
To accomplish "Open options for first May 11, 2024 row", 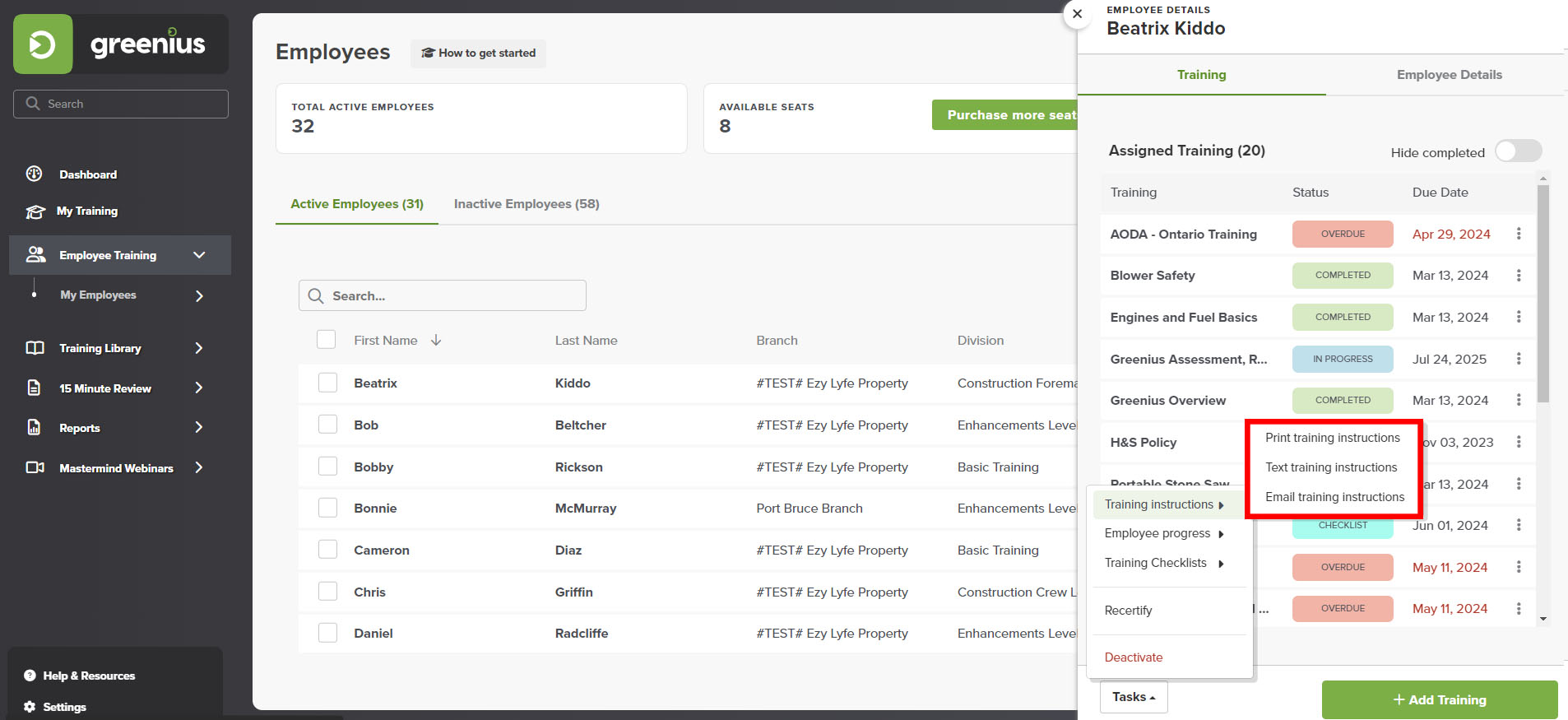I will pyautogui.click(x=1519, y=567).
